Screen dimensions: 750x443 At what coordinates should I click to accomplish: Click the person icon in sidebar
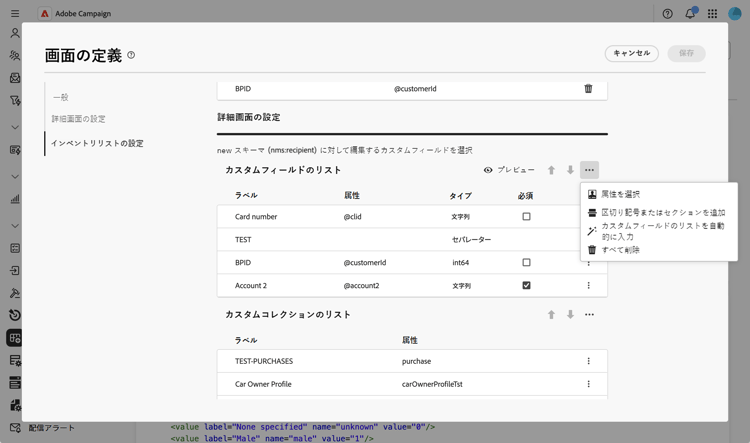tap(15, 33)
